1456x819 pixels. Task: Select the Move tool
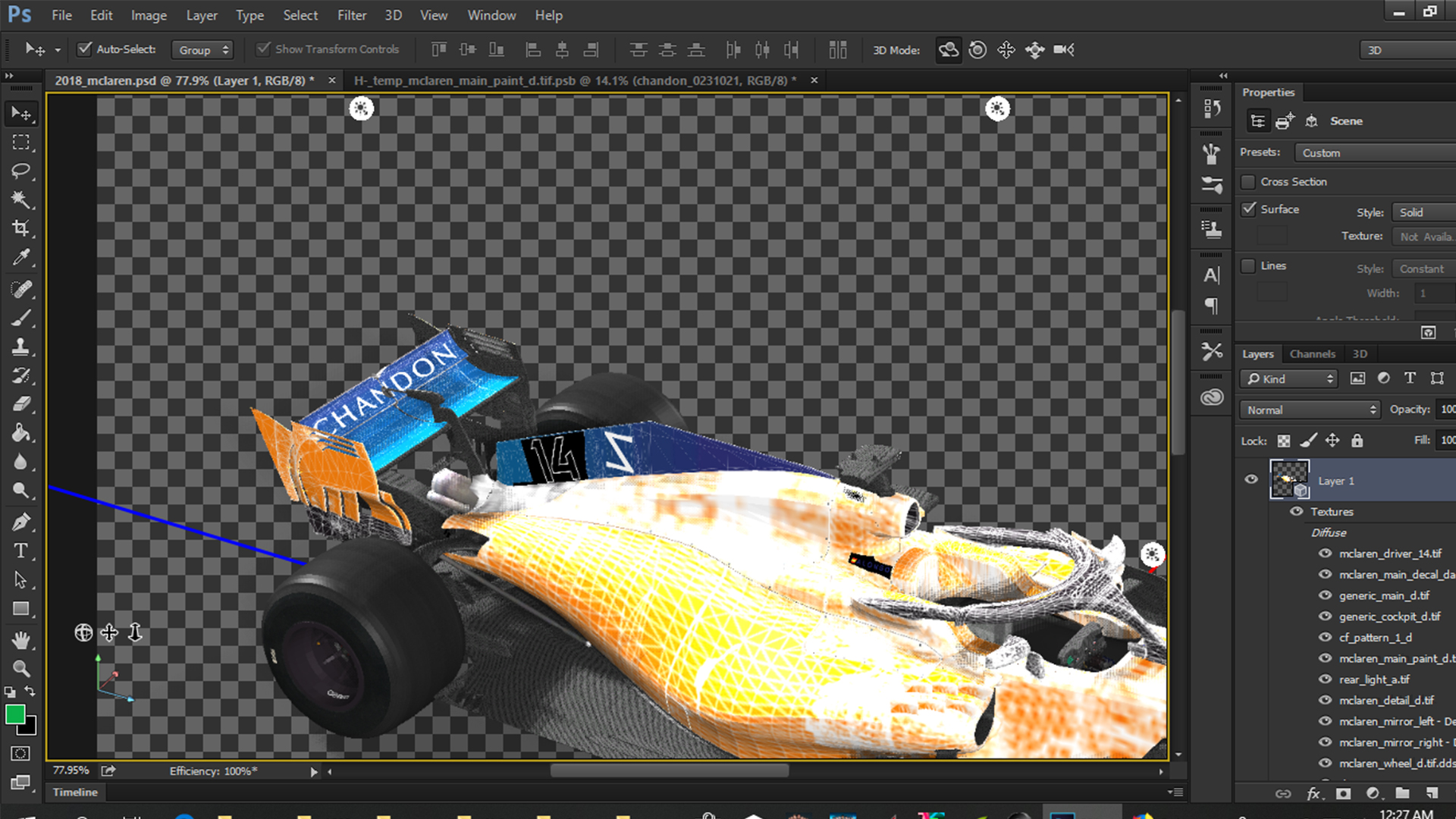click(20, 114)
